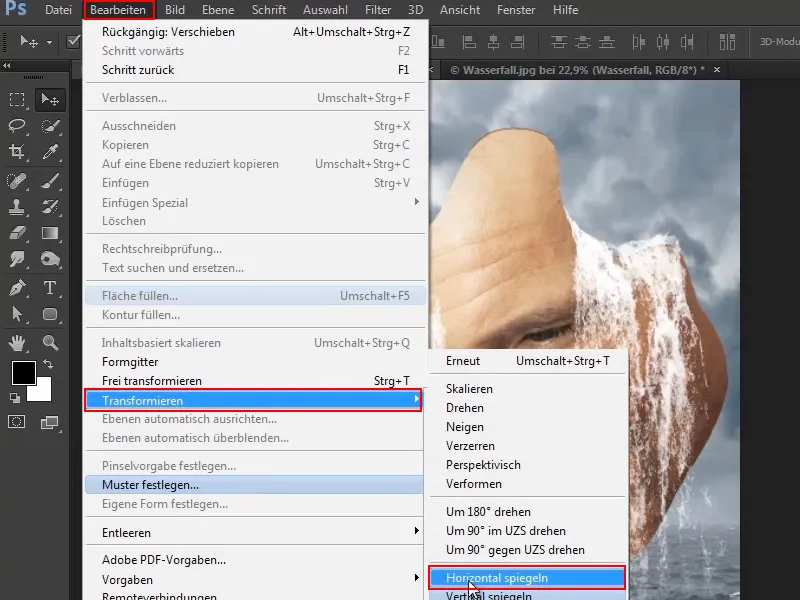The width and height of the screenshot is (800, 600).
Task: Select the Gradient tool
Action: click(x=49, y=233)
